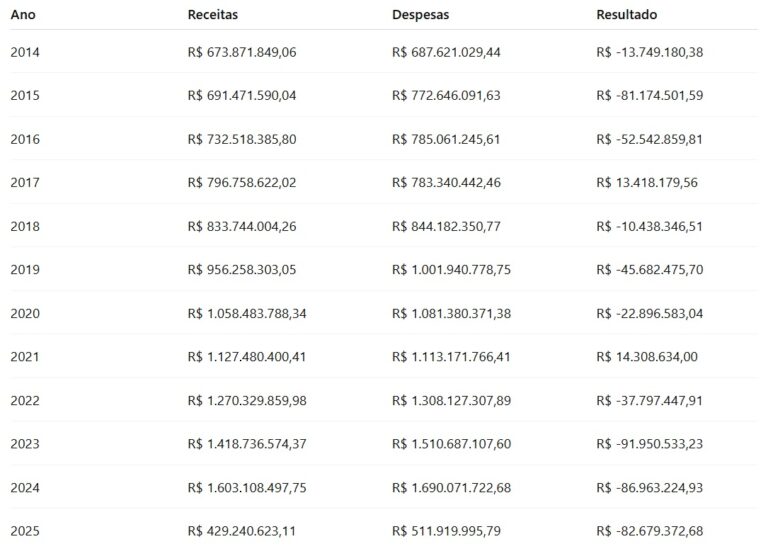Click the receitas value R$ 833.744.004,26

click(242, 226)
